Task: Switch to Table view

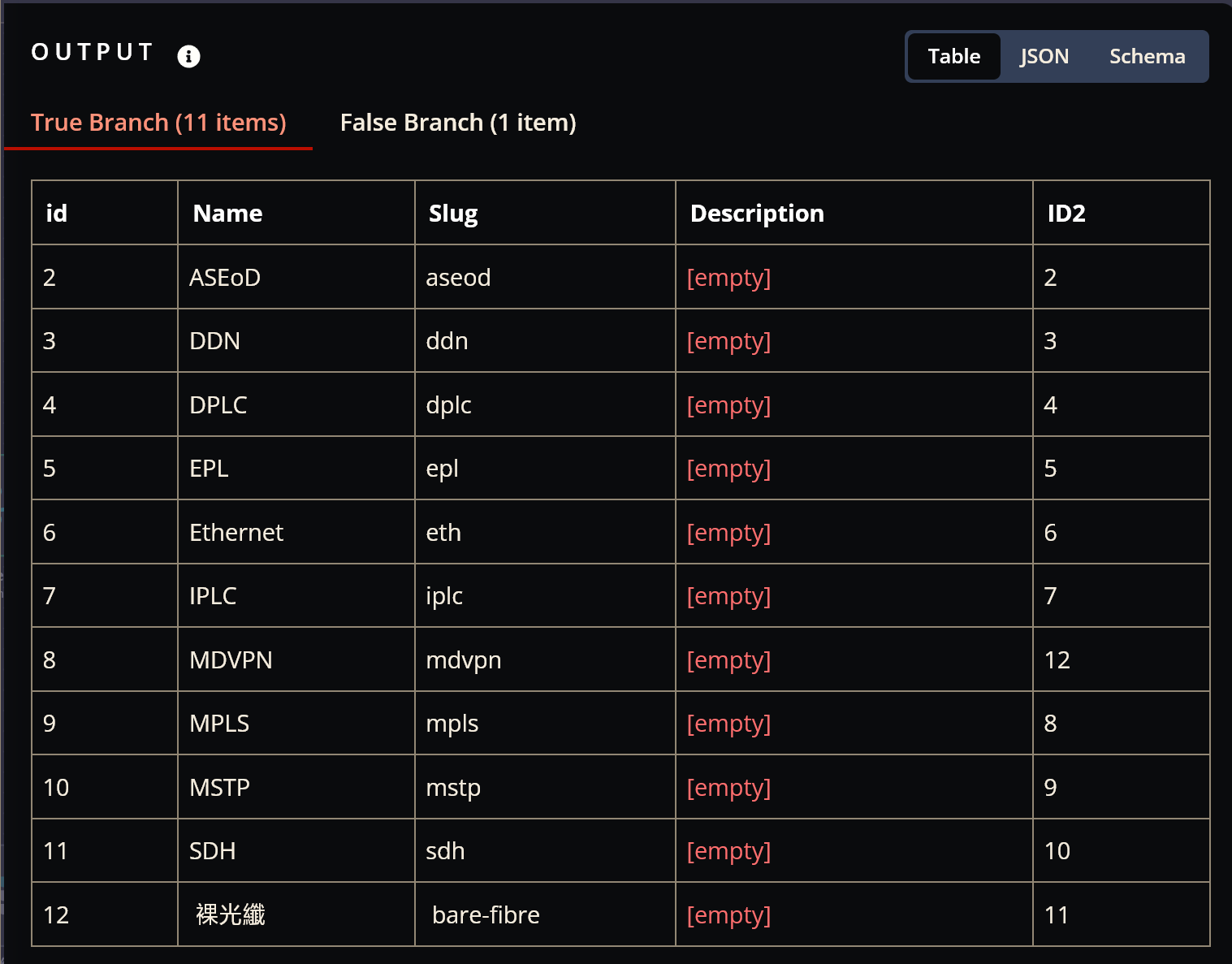Action: pos(954,56)
